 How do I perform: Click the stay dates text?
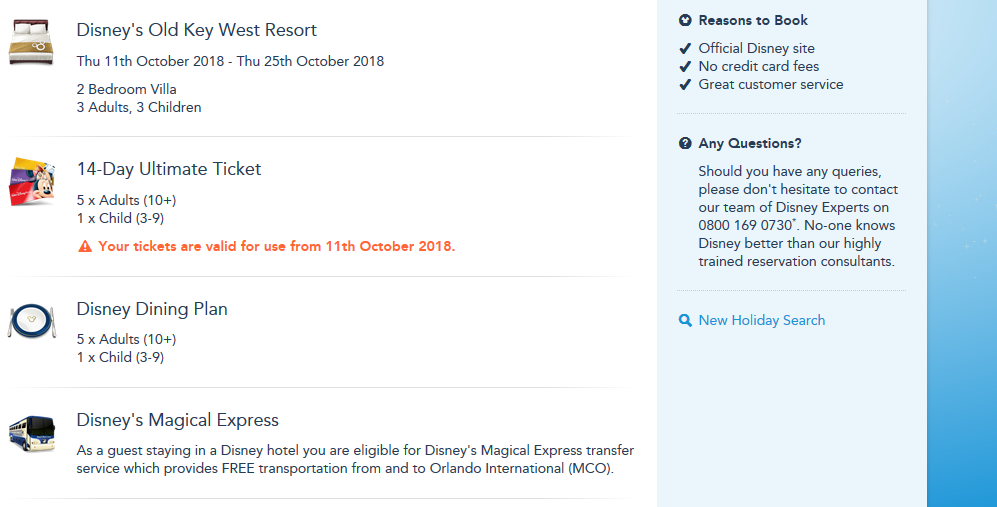pyautogui.click(x=230, y=61)
